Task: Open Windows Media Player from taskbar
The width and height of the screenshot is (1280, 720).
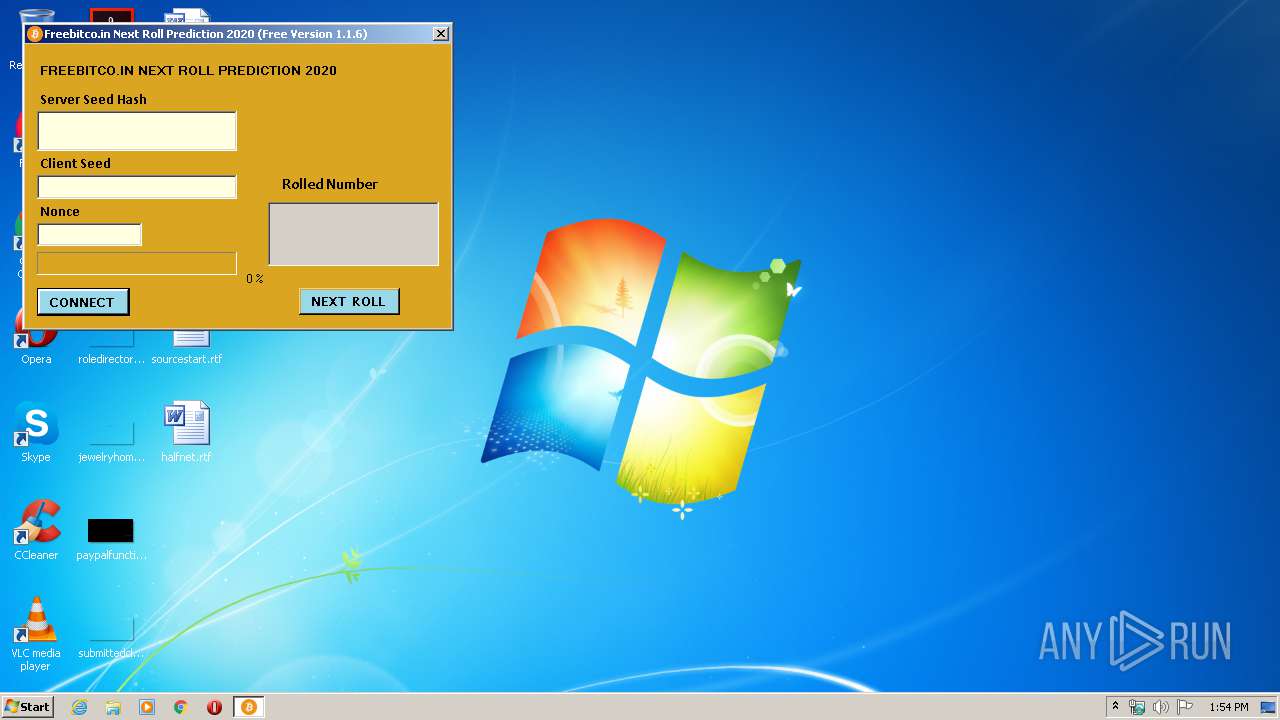Action: pos(147,707)
